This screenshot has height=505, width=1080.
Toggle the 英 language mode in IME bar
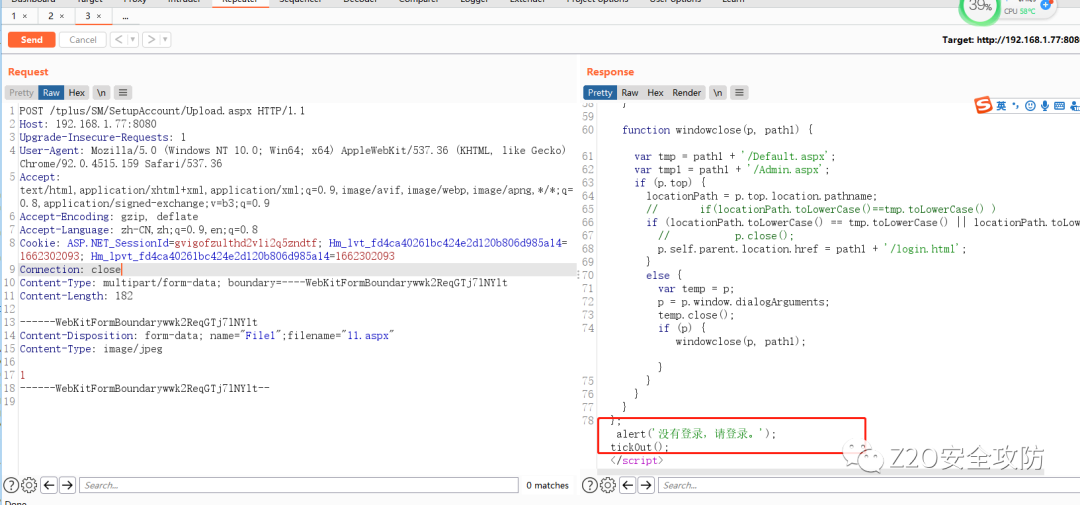pos(1001,105)
